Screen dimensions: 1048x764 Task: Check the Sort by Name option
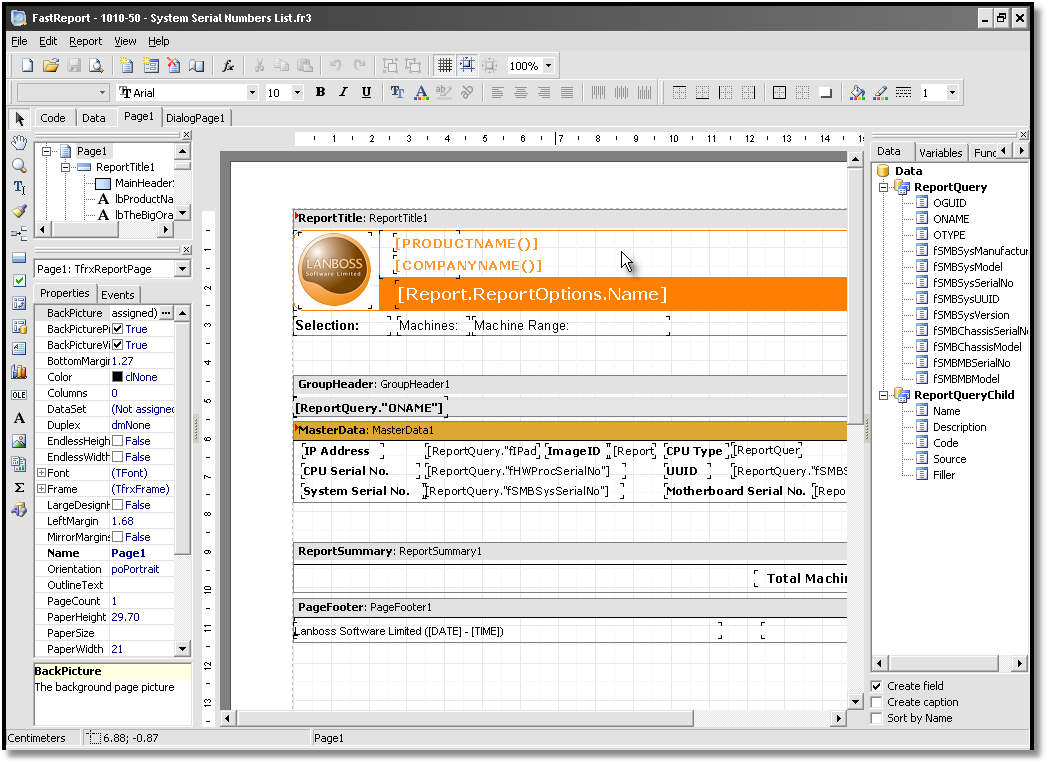tap(877, 718)
